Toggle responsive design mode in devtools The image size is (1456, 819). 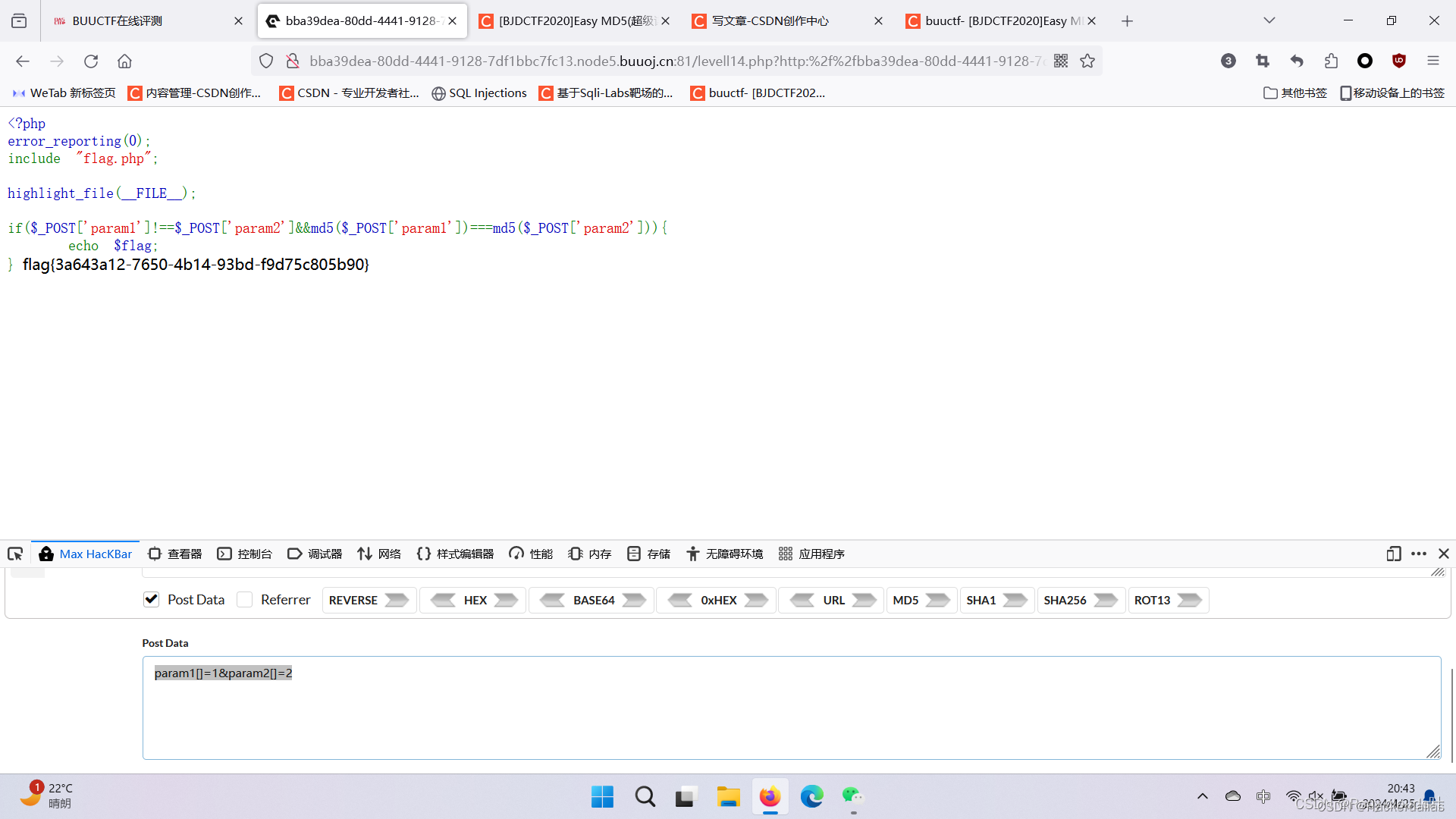[x=1393, y=554]
